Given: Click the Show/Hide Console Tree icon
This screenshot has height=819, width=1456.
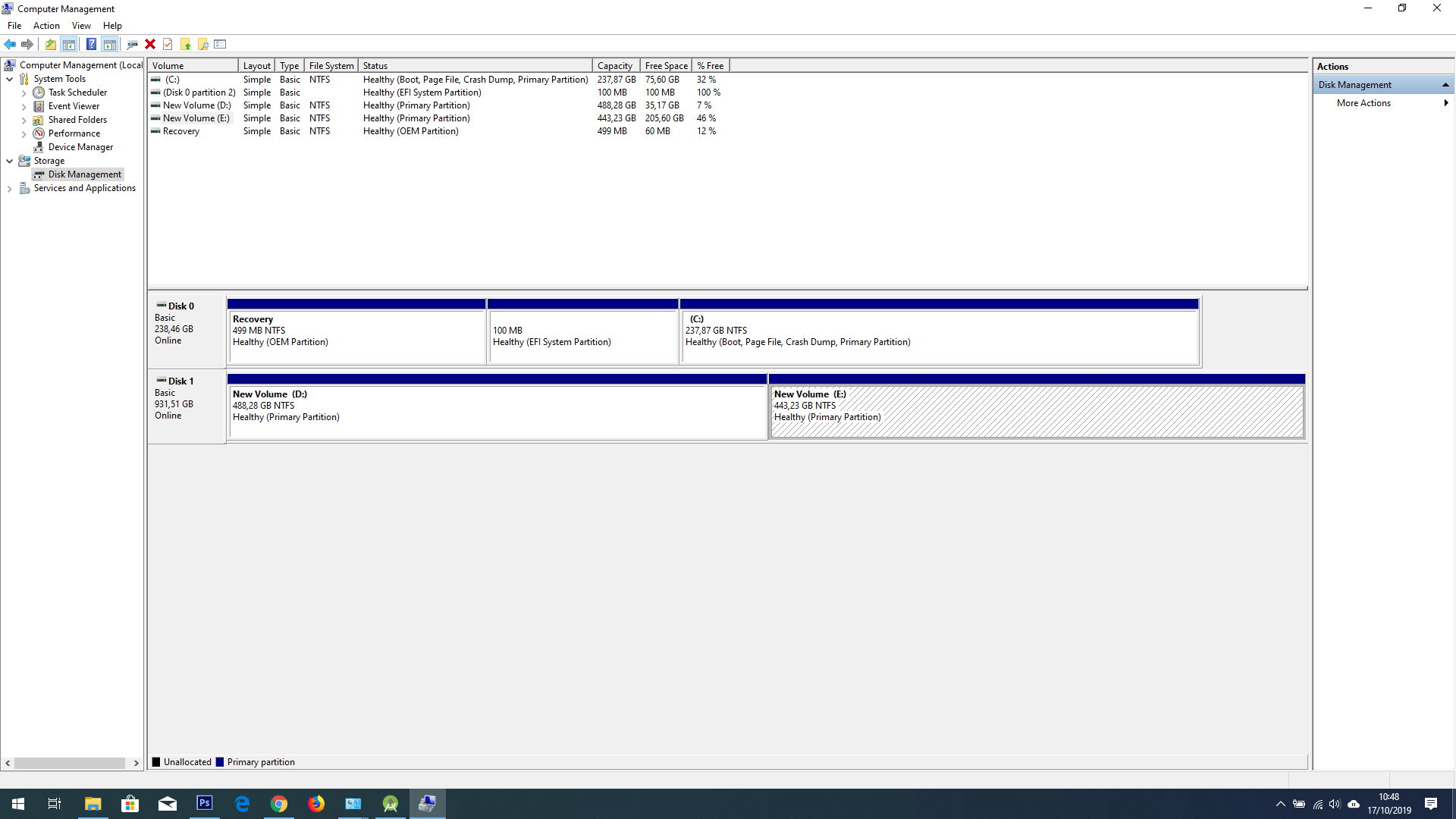Looking at the screenshot, I should pyautogui.click(x=68, y=44).
